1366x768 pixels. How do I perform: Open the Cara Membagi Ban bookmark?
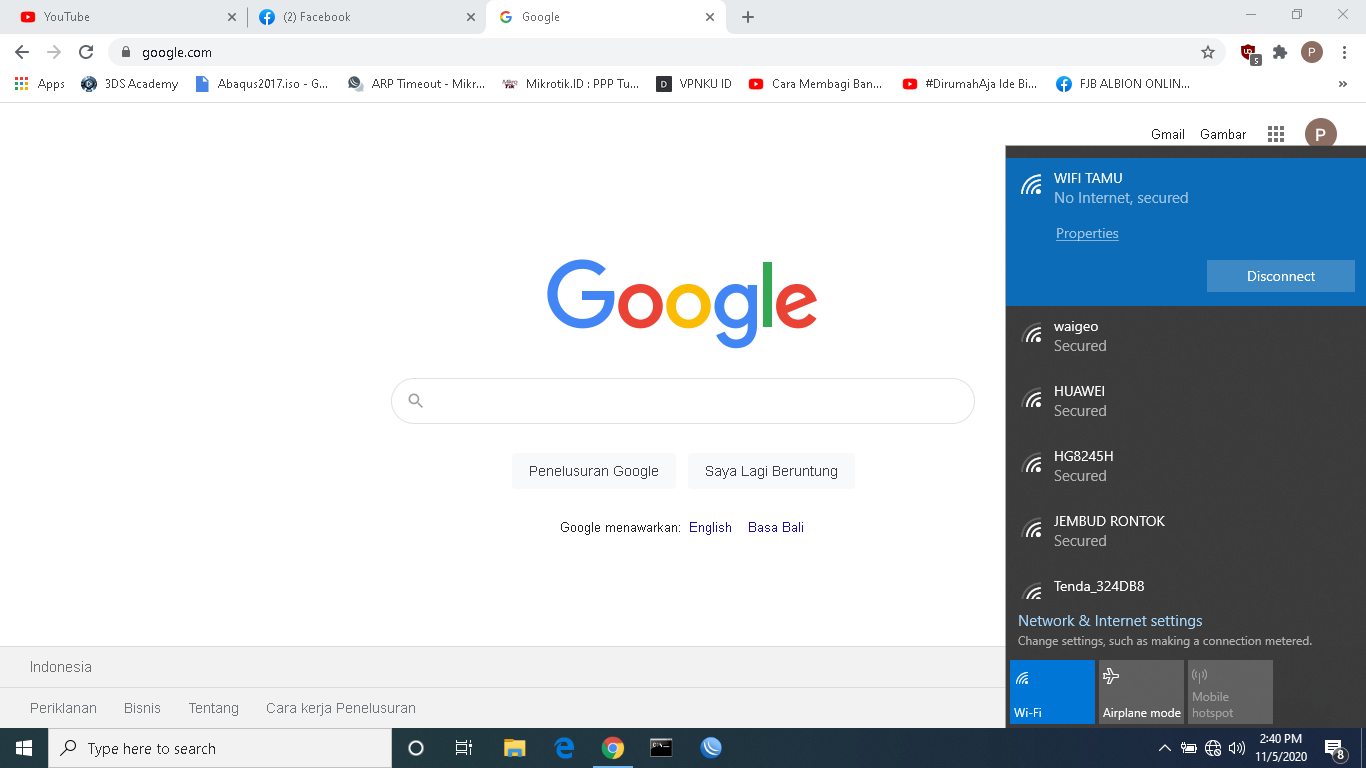tap(815, 84)
